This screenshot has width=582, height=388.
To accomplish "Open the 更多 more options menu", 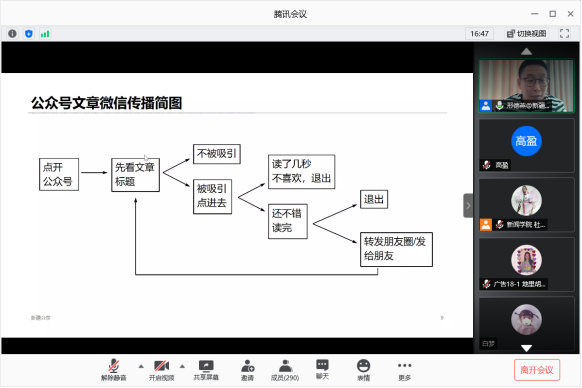I will click(x=404, y=370).
